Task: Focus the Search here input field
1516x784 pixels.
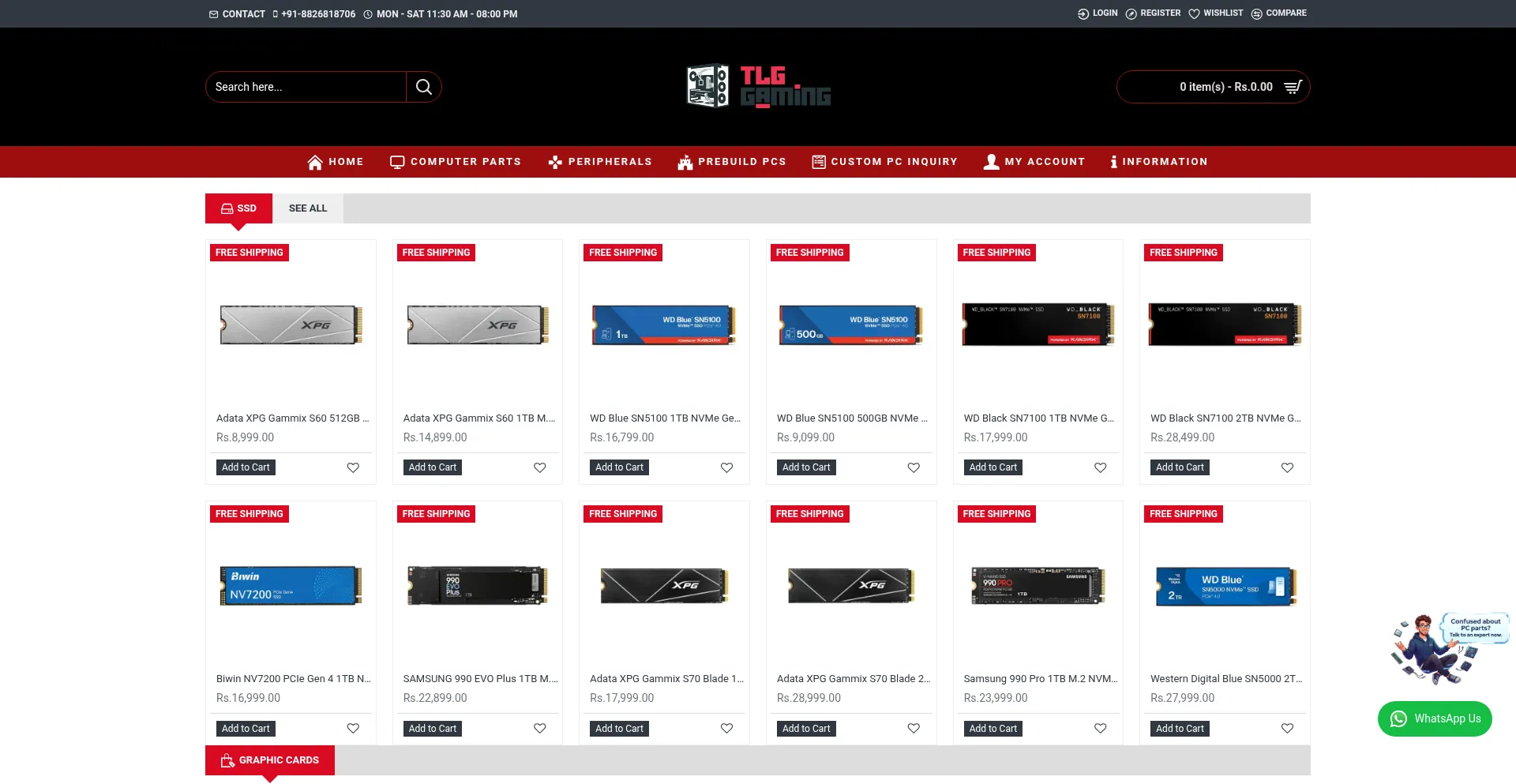Action: pos(306,87)
